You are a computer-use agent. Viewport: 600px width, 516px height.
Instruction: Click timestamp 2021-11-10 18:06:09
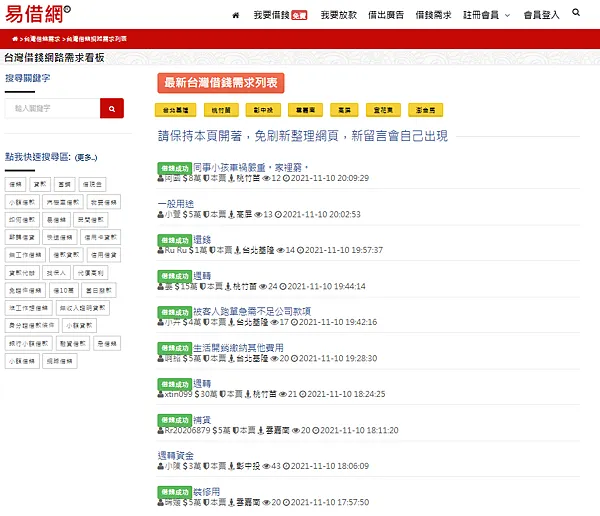click(x=330, y=467)
